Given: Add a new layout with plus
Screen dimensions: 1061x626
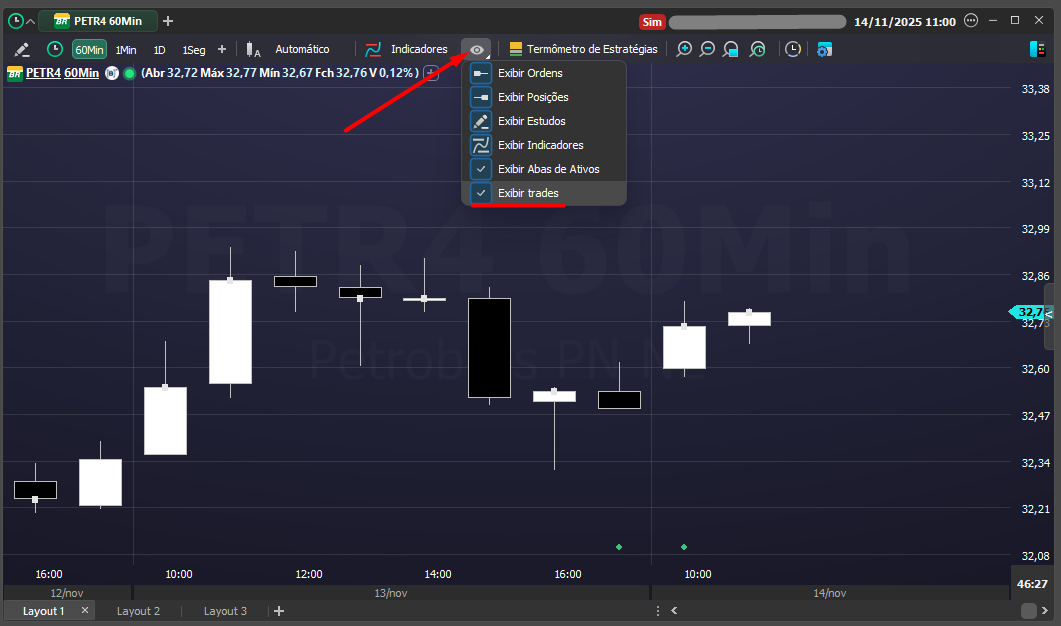Looking at the screenshot, I should [x=279, y=611].
